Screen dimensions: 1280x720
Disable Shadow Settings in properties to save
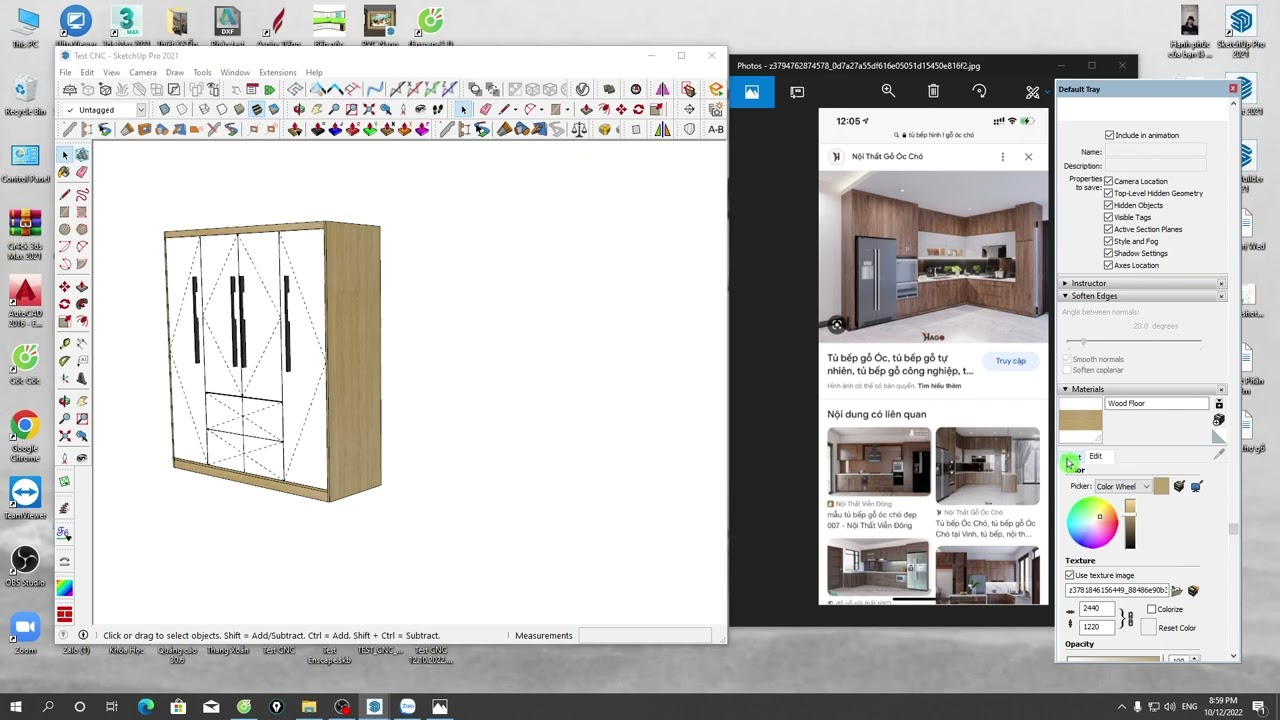click(1108, 253)
